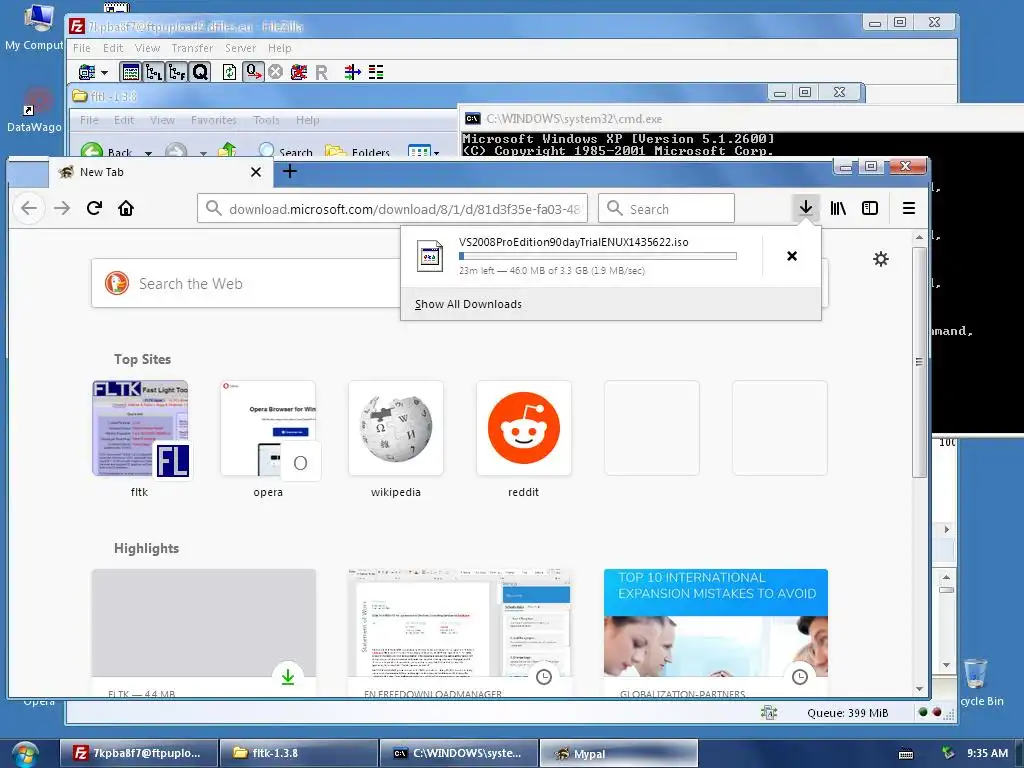Open the fltk top site tile

(x=140, y=428)
